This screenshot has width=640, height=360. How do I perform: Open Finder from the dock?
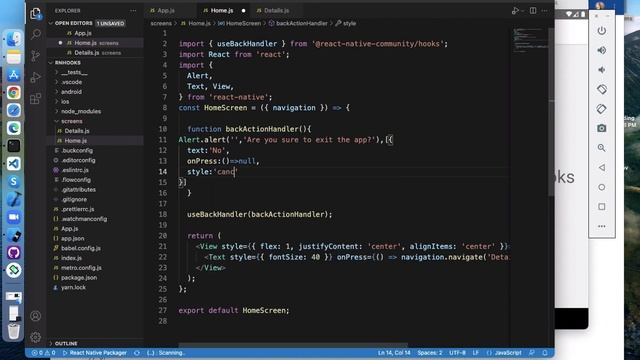pyautogui.click(x=13, y=39)
